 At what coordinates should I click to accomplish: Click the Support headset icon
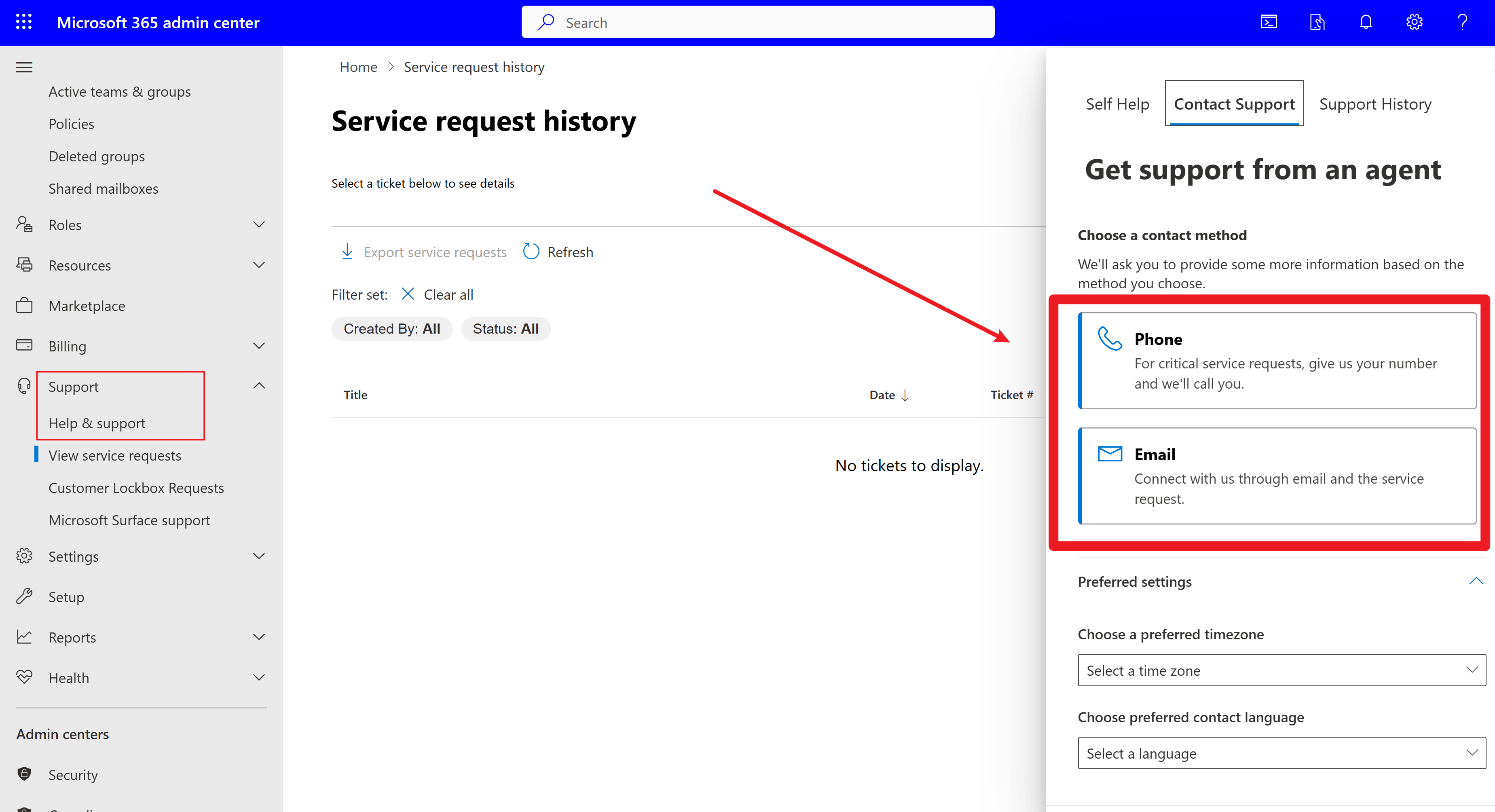(24, 386)
